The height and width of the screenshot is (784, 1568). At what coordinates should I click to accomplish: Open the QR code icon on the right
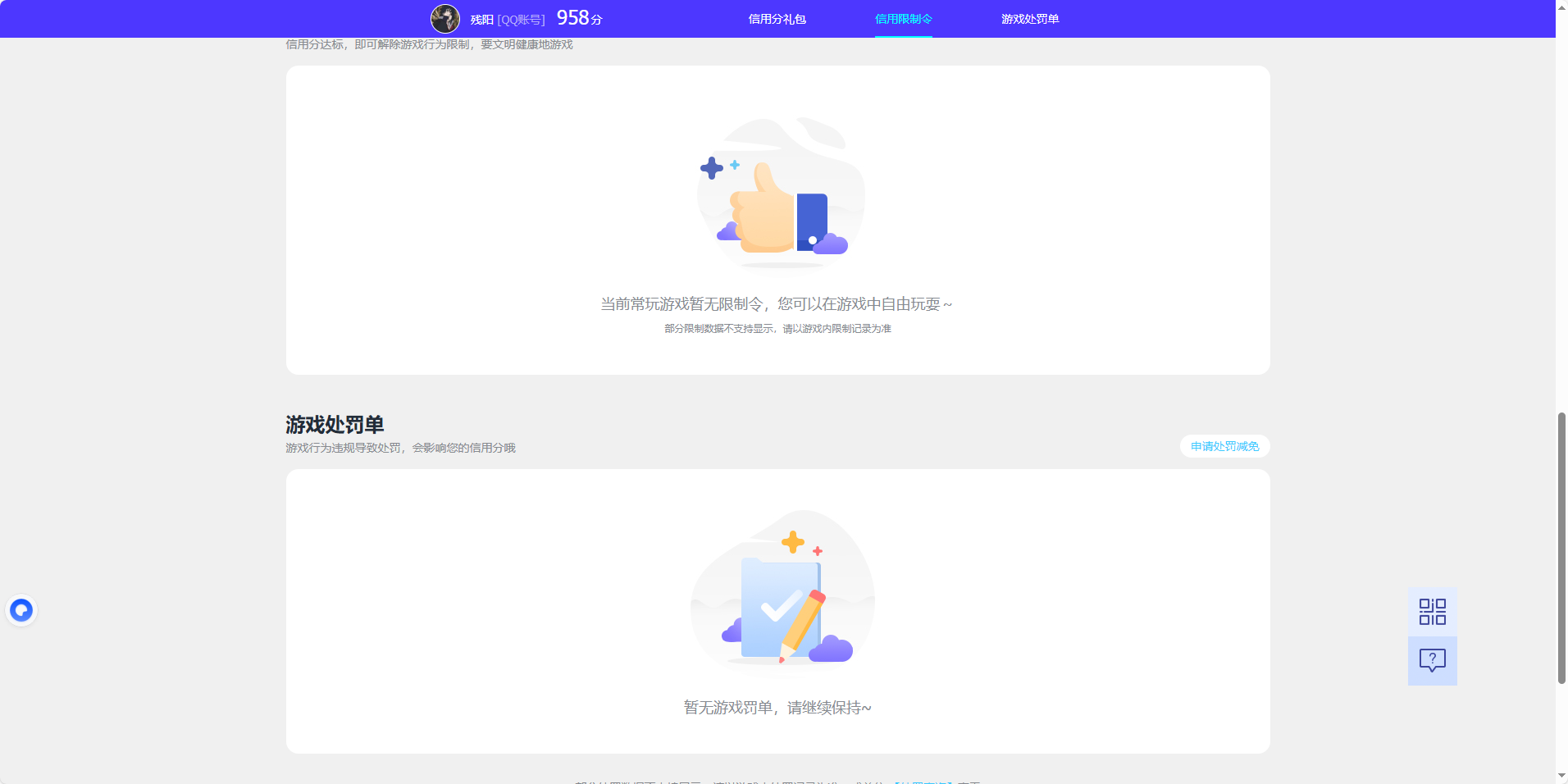pos(1432,612)
